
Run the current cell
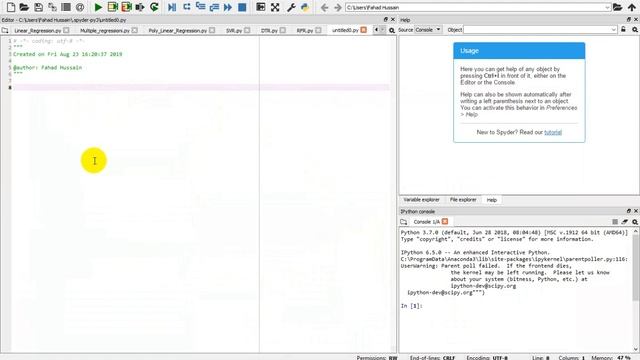(x=112, y=7)
